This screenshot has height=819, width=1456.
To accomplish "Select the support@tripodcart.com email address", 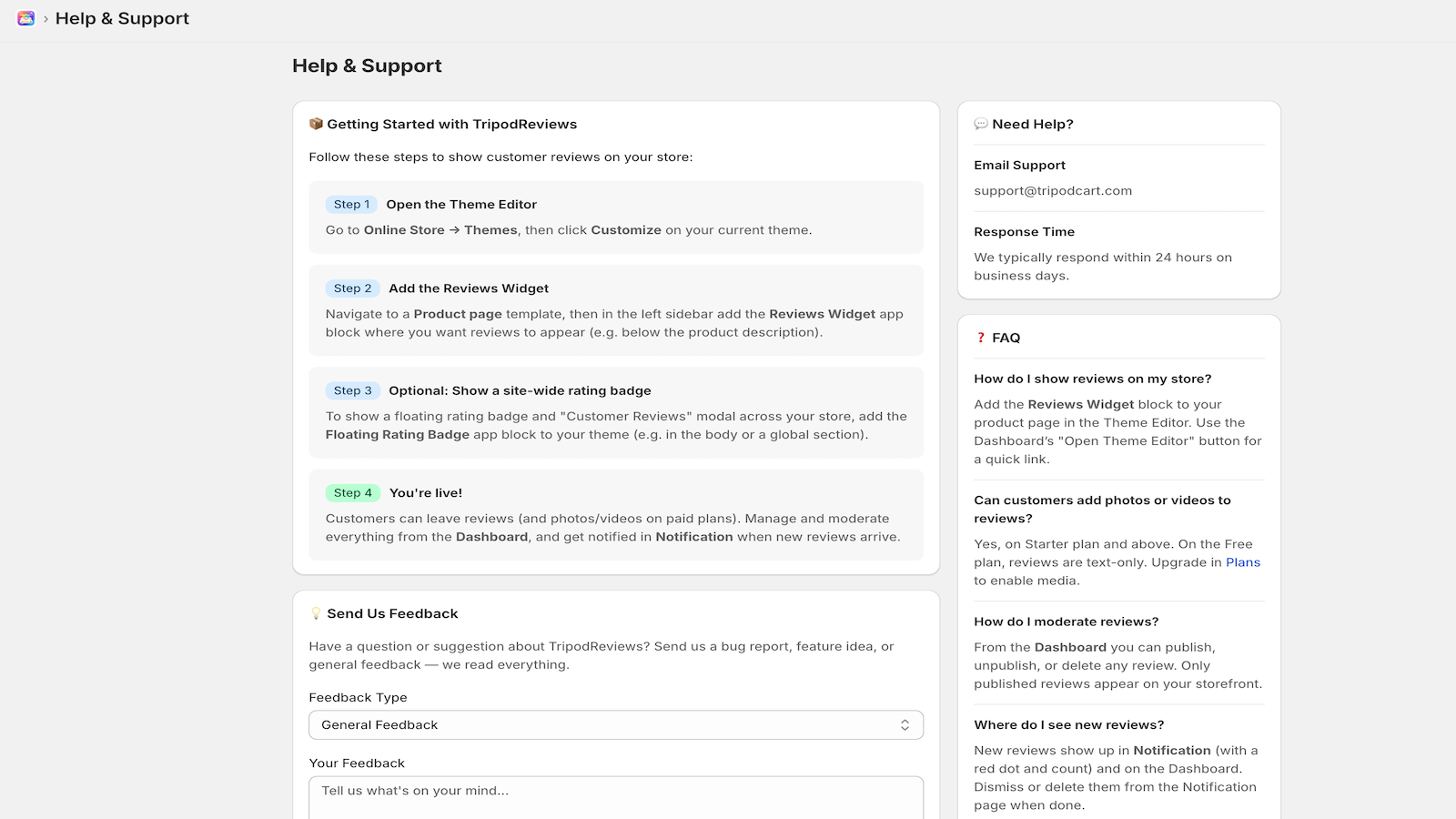I will click(1053, 191).
